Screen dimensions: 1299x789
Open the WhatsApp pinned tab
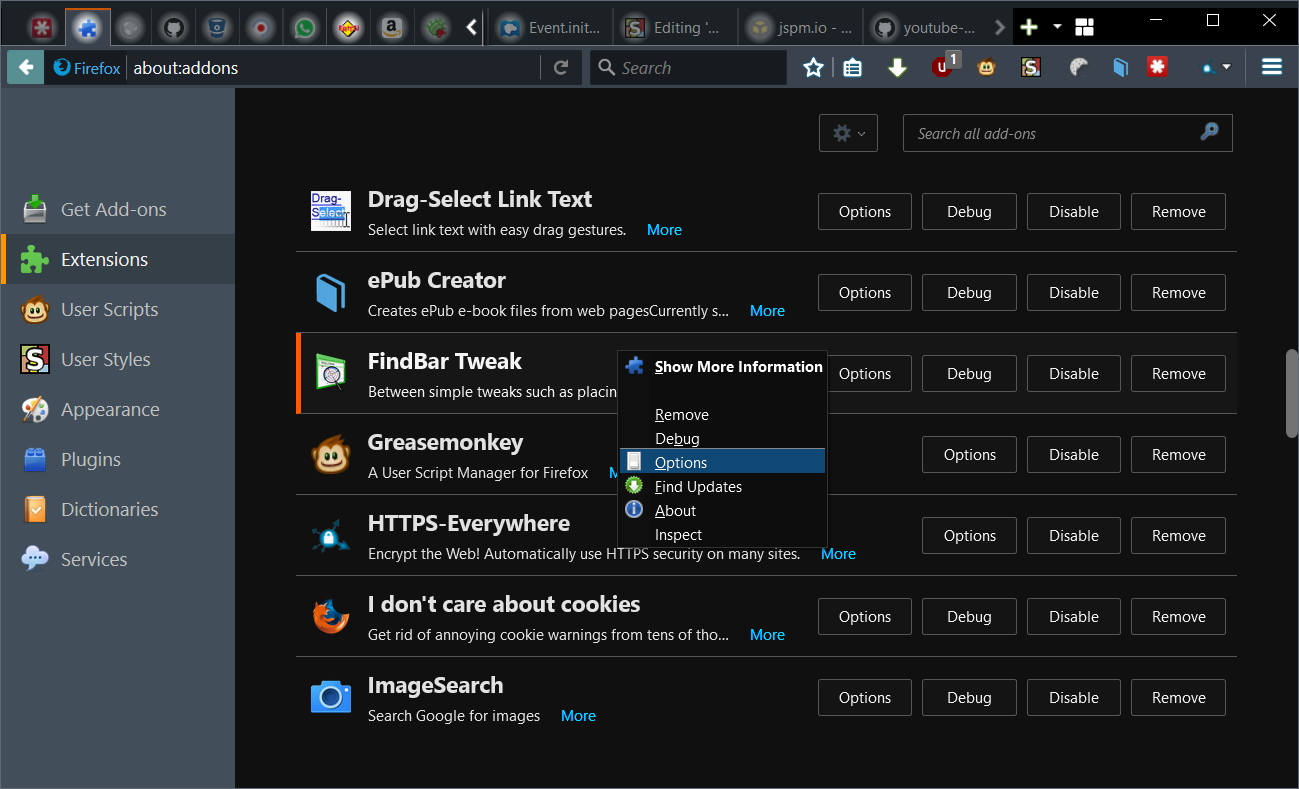click(x=304, y=28)
